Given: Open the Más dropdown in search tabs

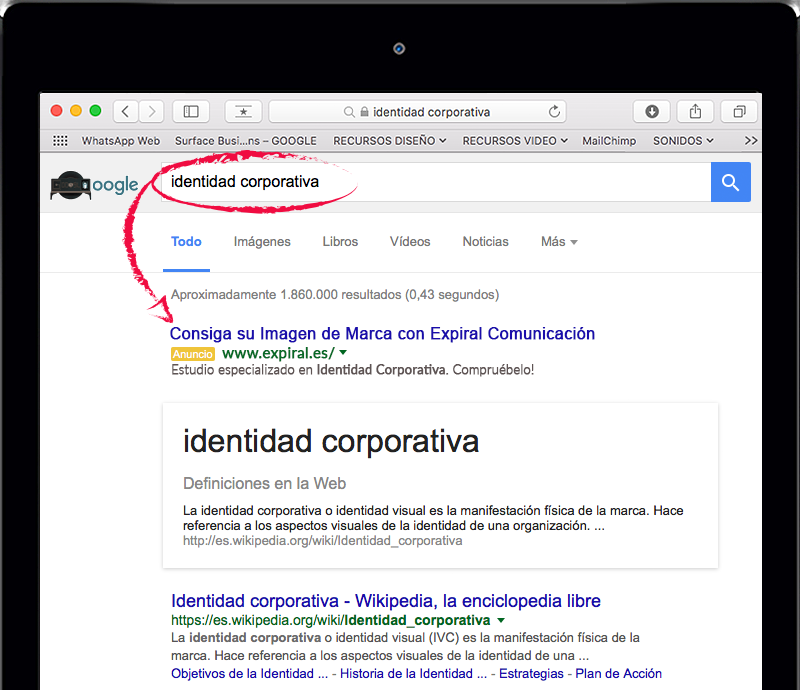Looking at the screenshot, I should pos(559,241).
